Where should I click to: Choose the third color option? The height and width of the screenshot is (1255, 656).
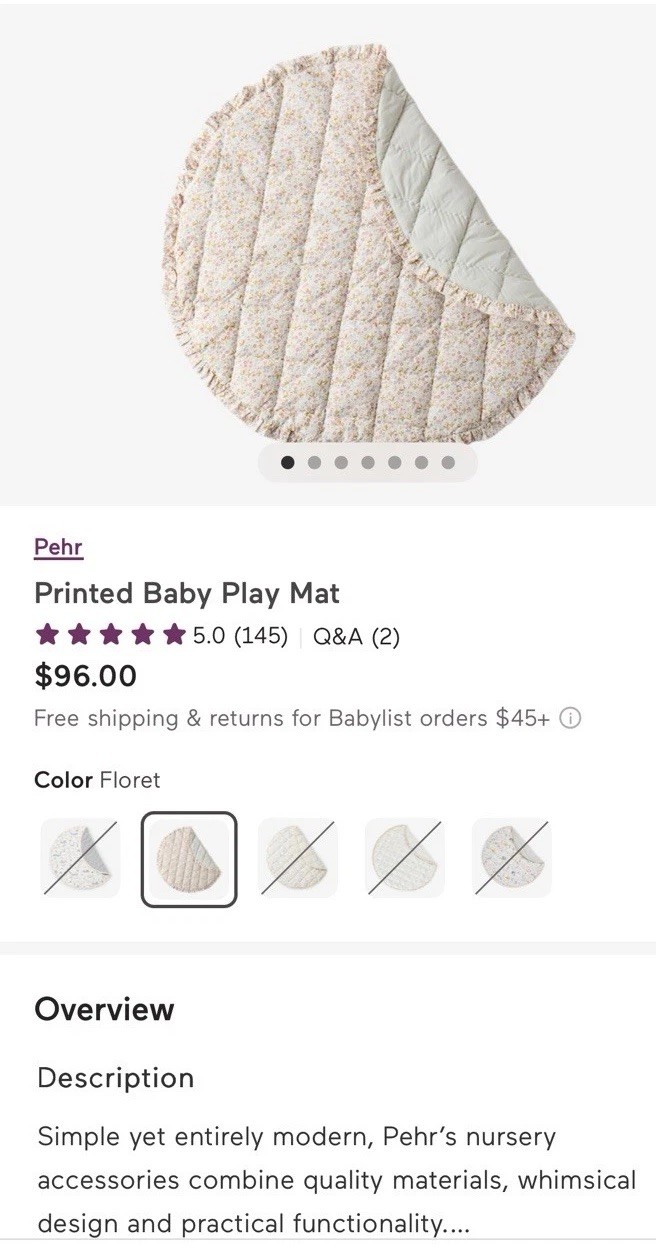click(295, 855)
